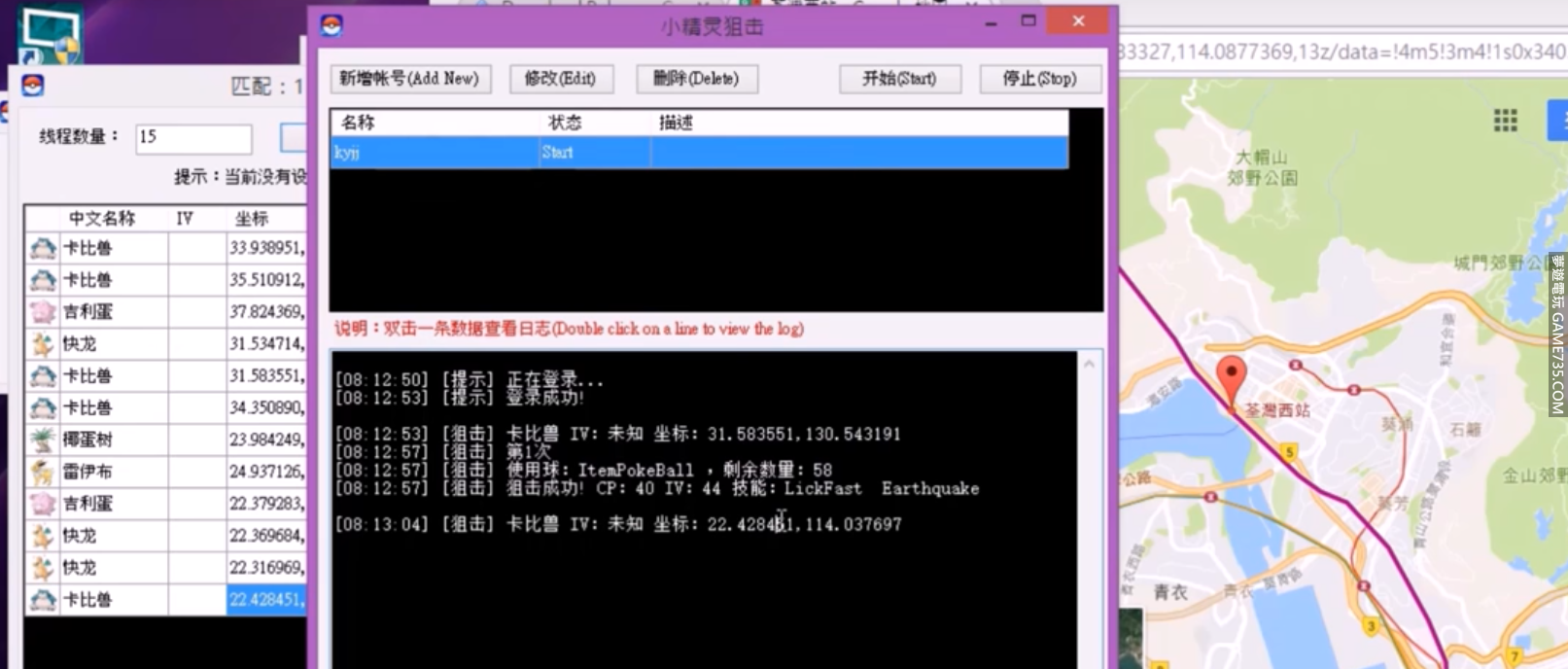Click the 椰蛋树 name cell
The height and width of the screenshot is (669, 1568).
pyautogui.click(x=114, y=440)
